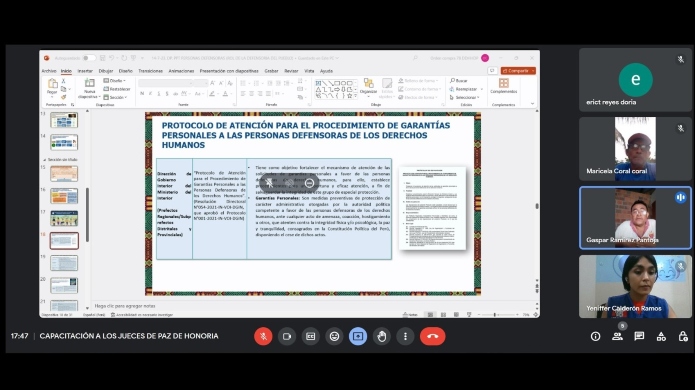Select slide 15 thumbnail

pyautogui.click(x=64, y=173)
